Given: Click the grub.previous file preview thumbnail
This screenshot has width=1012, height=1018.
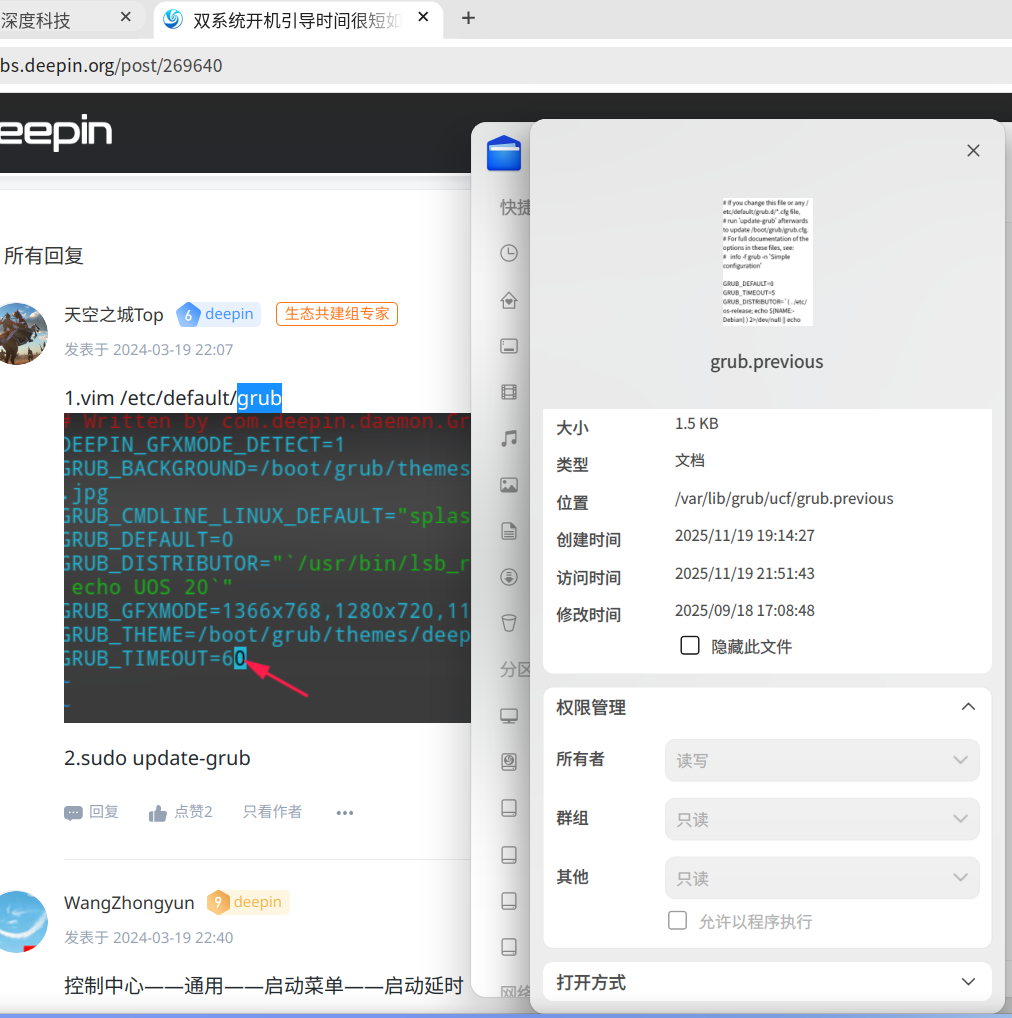Looking at the screenshot, I should 767,262.
